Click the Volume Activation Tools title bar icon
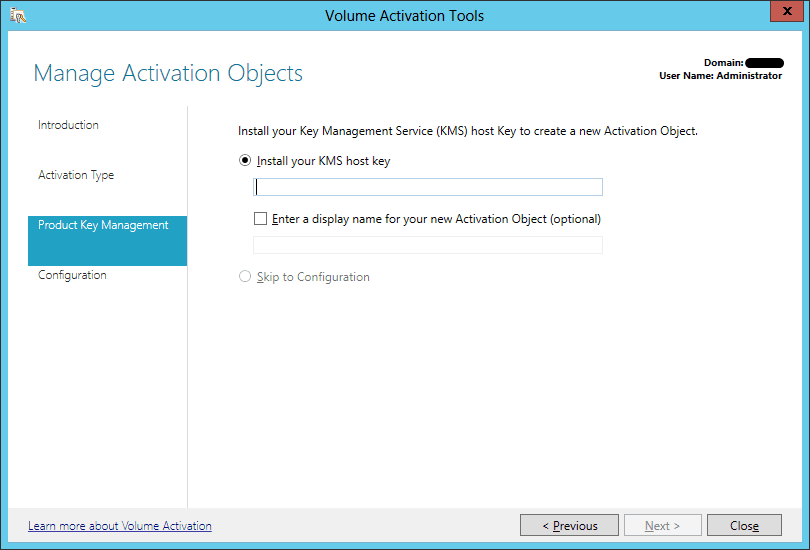The width and height of the screenshot is (810, 550). point(16,15)
